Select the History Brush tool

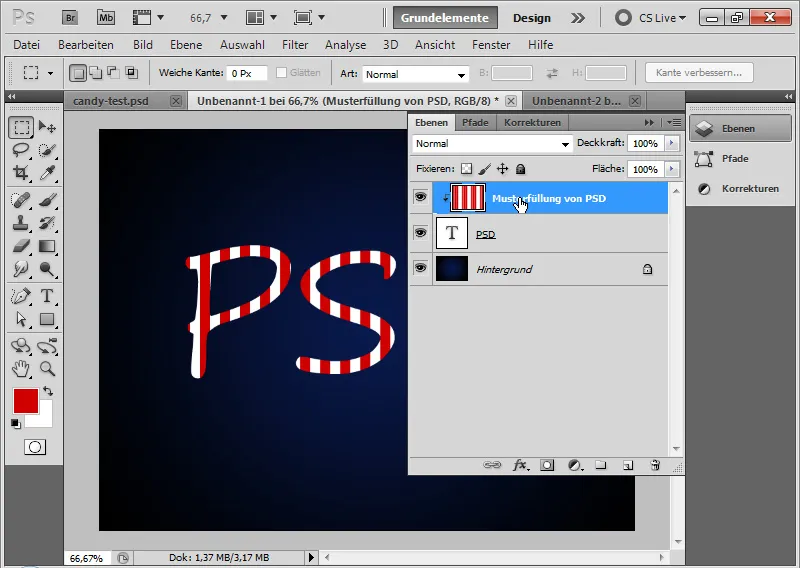[x=47, y=223]
